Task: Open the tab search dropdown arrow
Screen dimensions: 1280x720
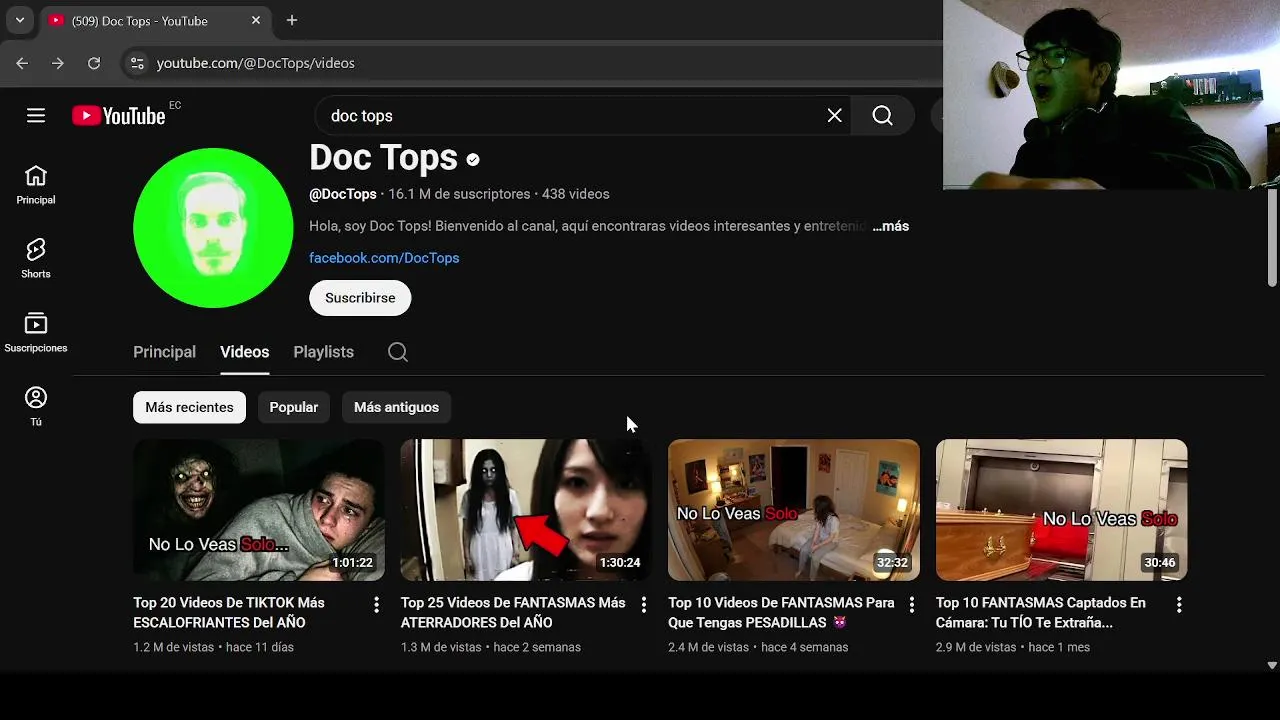Action: pos(20,20)
